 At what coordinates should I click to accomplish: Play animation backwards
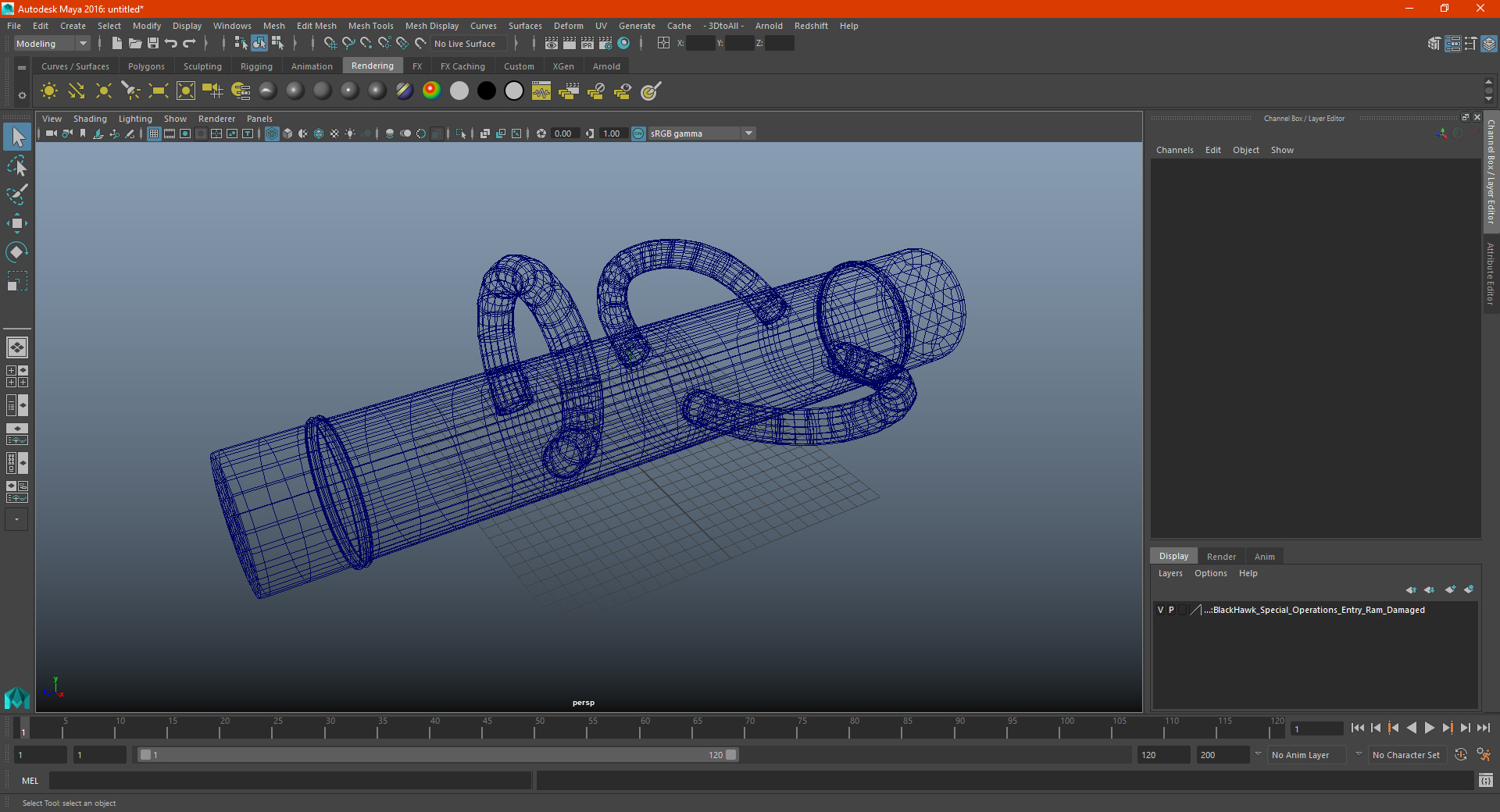[1412, 728]
